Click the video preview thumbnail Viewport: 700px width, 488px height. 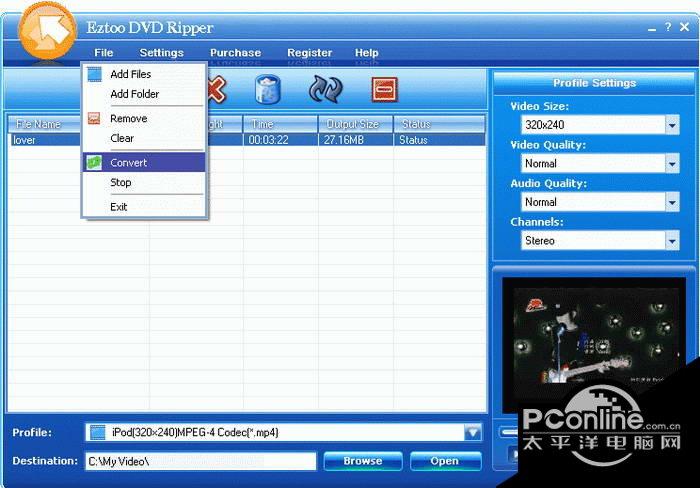click(594, 344)
